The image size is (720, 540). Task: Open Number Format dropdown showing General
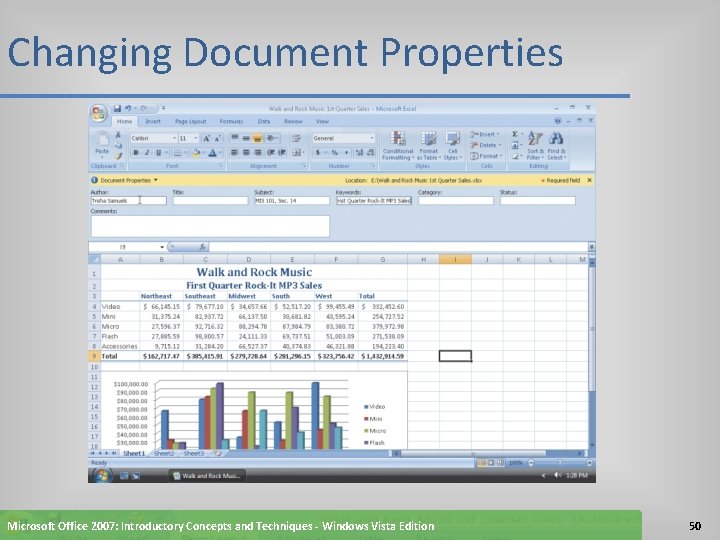coord(372,138)
